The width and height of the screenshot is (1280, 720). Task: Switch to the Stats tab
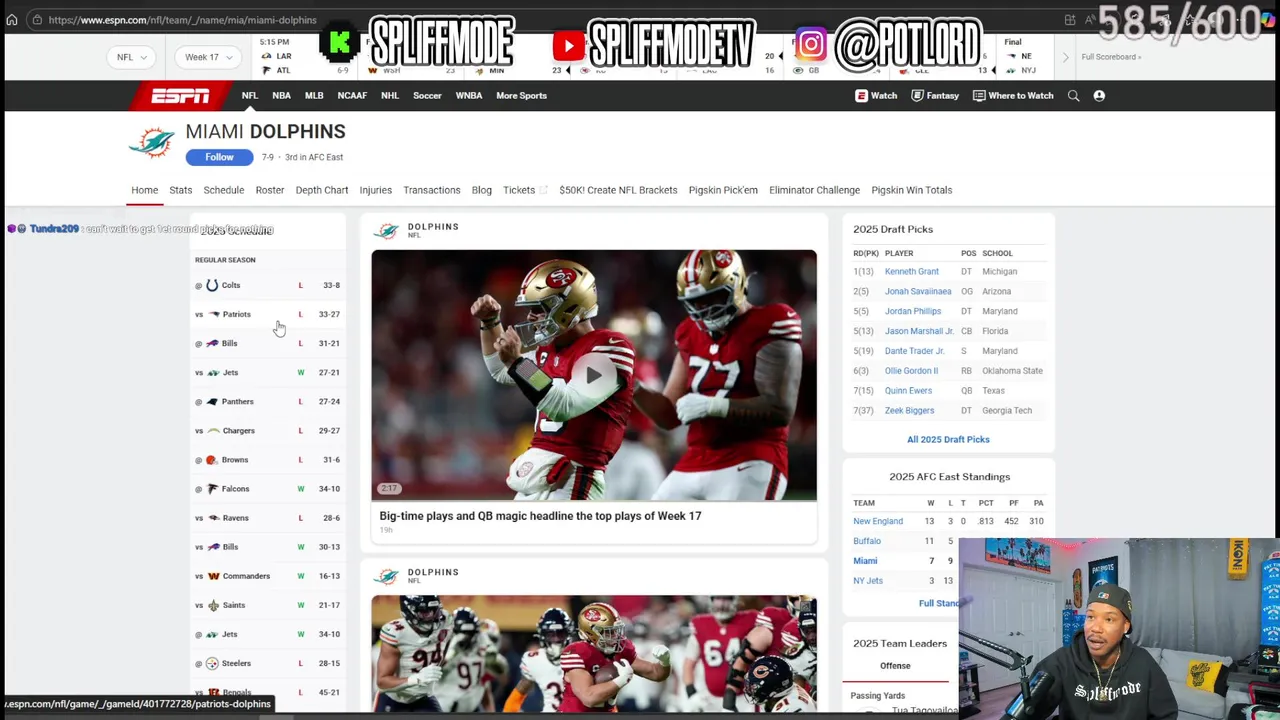[181, 190]
